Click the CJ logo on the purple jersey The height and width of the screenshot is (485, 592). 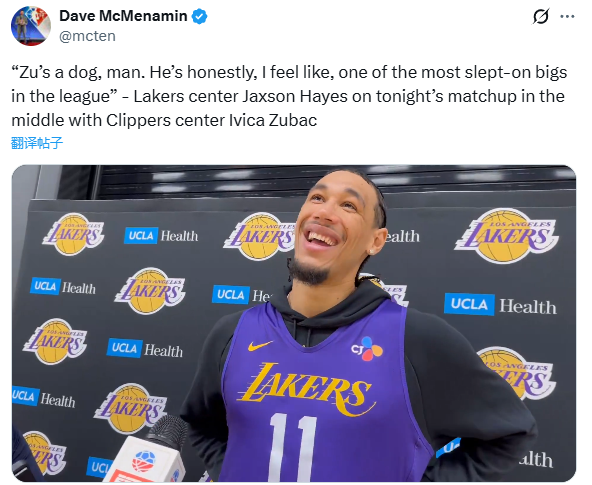pyautogui.click(x=367, y=348)
